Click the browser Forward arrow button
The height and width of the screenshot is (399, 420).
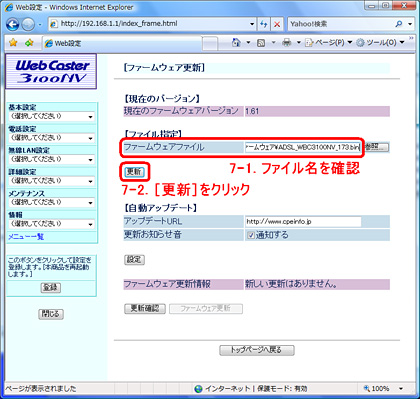coord(28,24)
